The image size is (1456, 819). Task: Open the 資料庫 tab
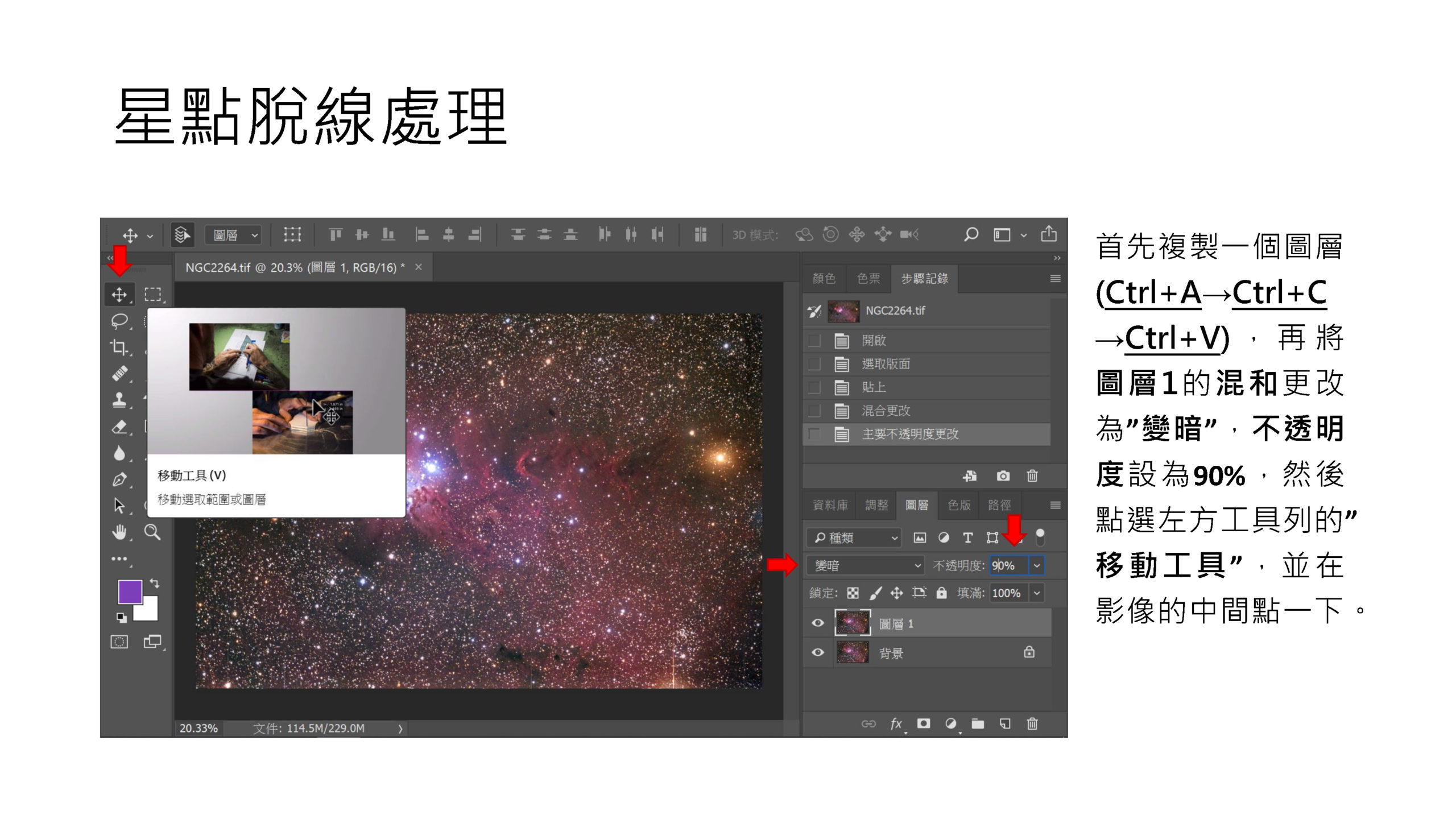(x=830, y=505)
